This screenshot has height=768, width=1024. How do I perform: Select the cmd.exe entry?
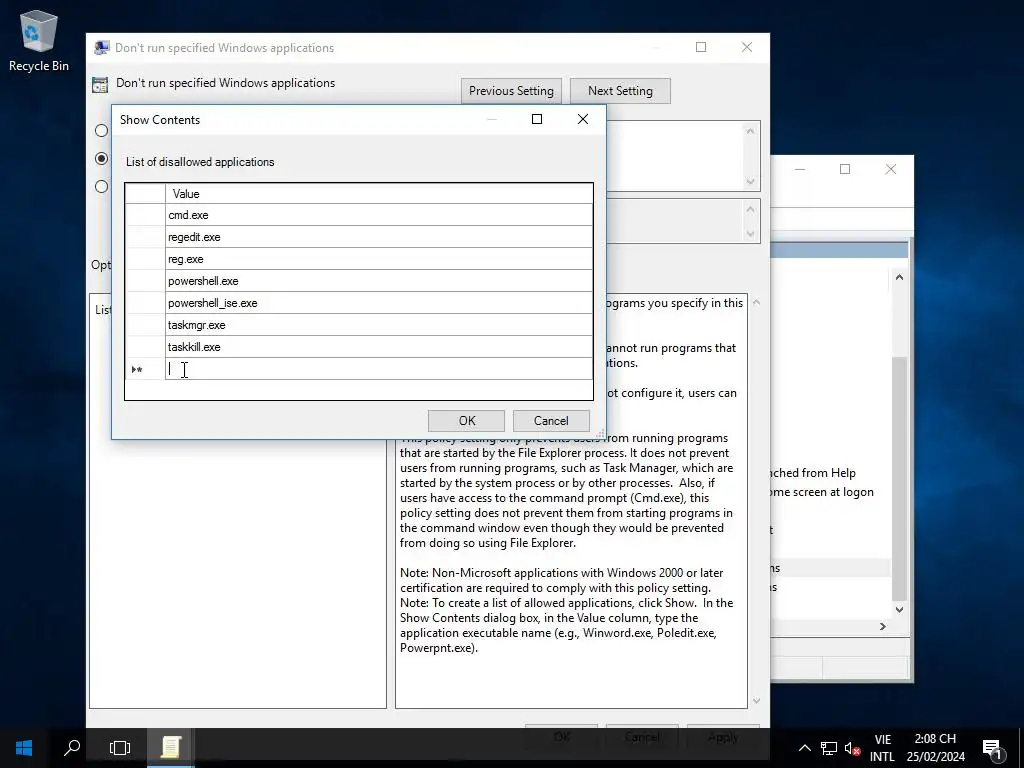click(x=379, y=215)
